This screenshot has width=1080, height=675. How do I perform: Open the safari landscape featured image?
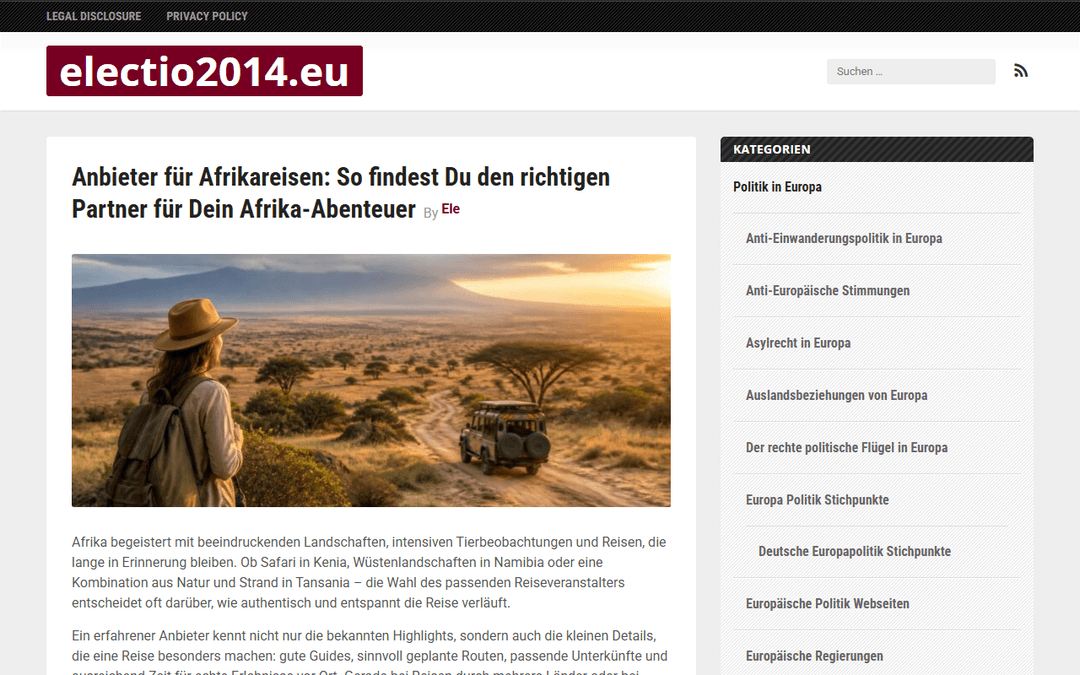tap(371, 380)
